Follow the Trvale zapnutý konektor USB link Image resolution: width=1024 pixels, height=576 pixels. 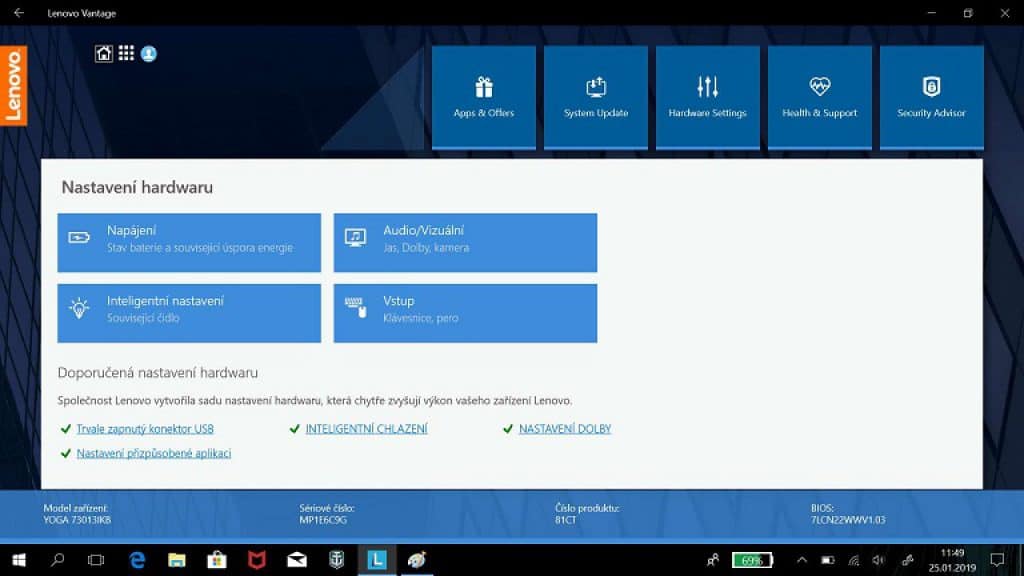(x=145, y=429)
